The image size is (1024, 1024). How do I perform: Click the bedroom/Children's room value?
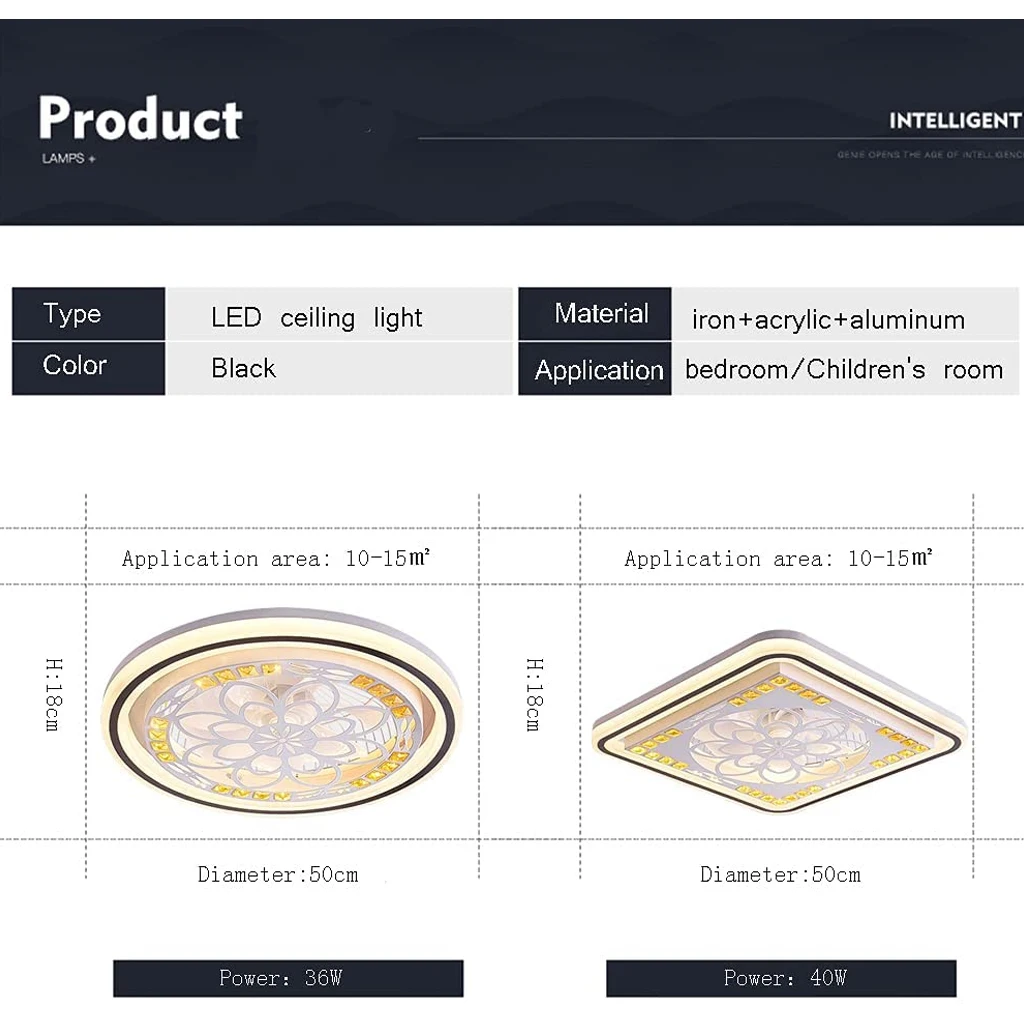tap(843, 369)
